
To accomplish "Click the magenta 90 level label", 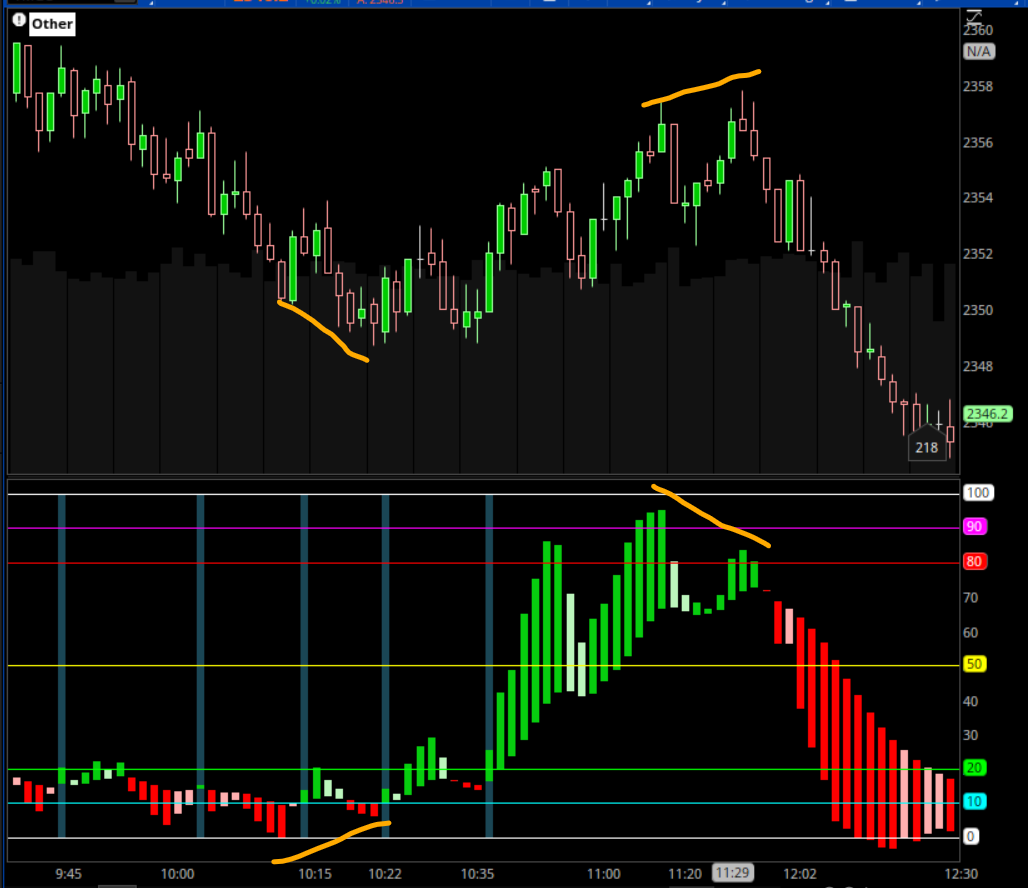I will click(x=973, y=527).
